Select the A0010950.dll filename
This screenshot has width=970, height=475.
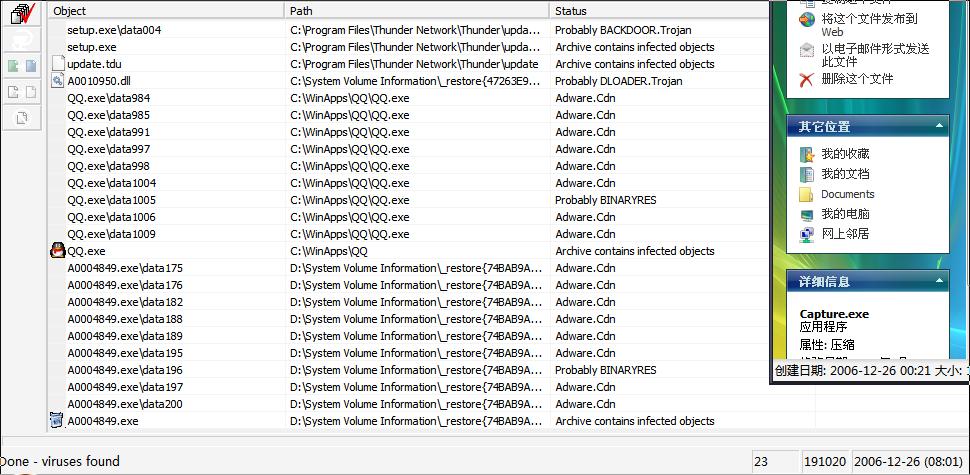click(99, 81)
